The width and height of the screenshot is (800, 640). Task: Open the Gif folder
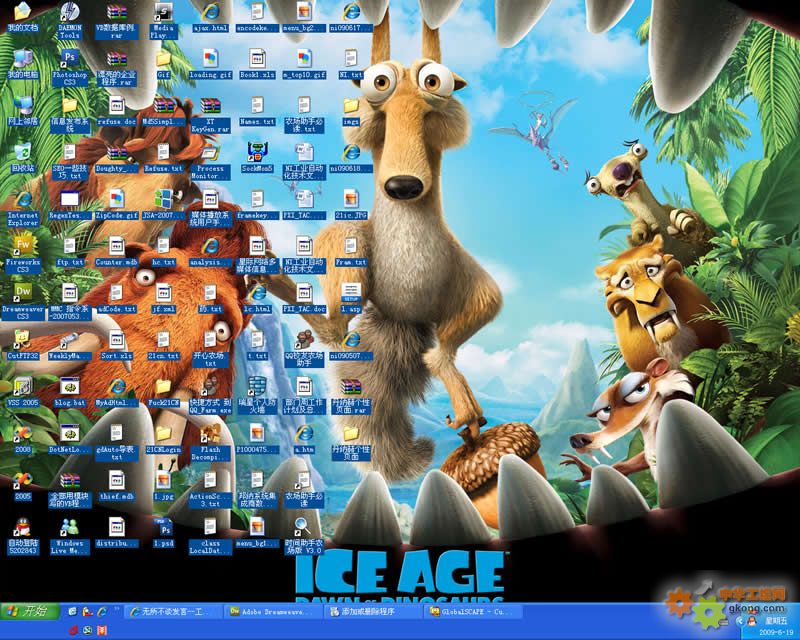pos(163,64)
